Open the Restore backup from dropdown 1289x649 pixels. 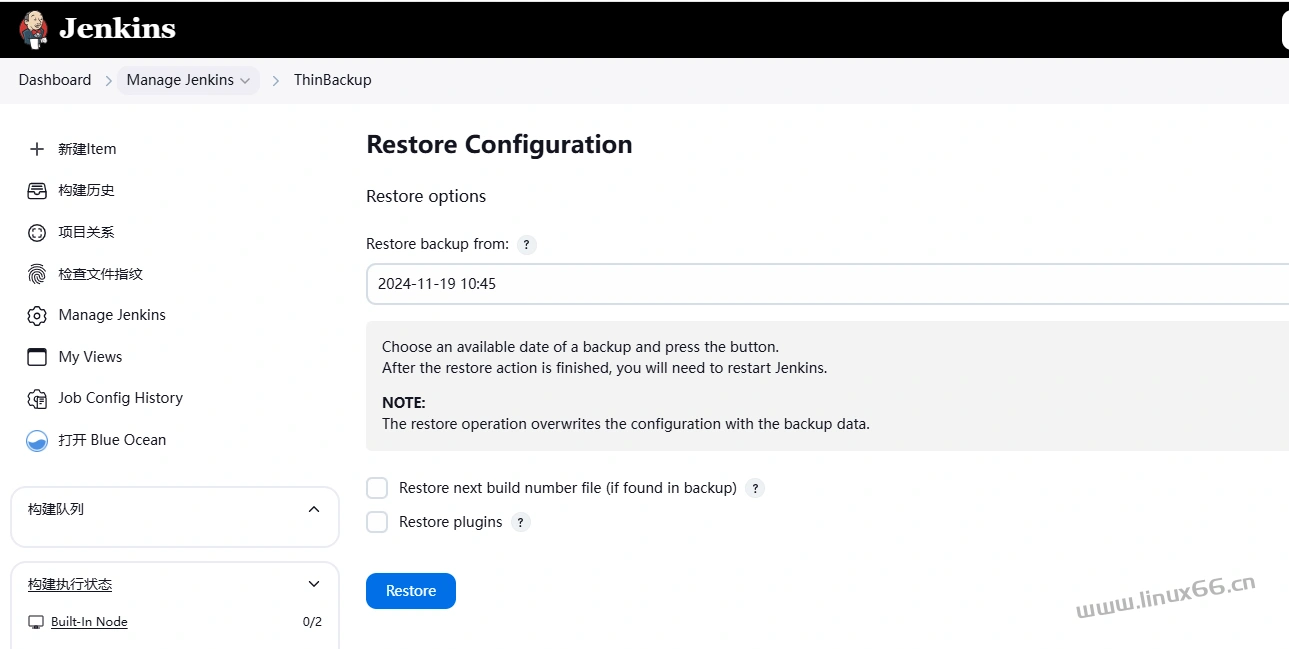point(827,284)
